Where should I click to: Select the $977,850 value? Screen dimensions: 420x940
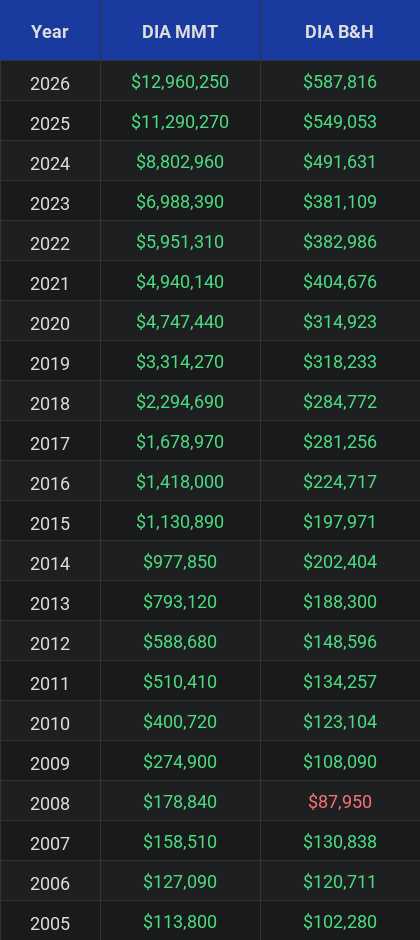[x=180, y=562]
